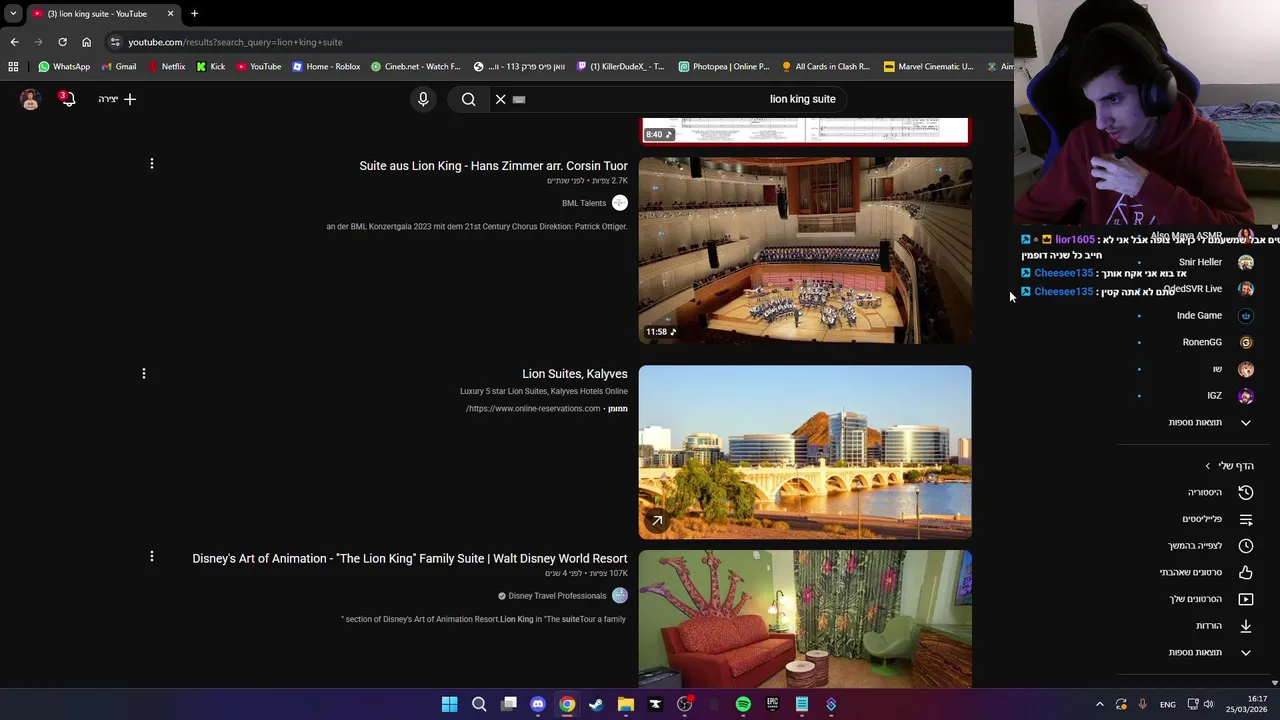Open the Kick bookmark

coord(210,66)
